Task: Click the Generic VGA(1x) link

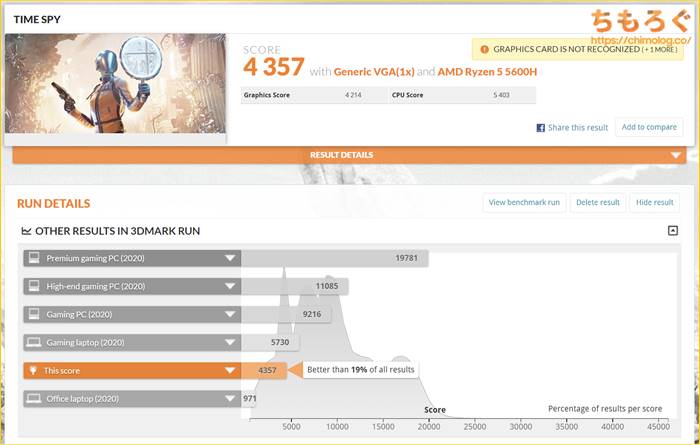Action: [374, 72]
